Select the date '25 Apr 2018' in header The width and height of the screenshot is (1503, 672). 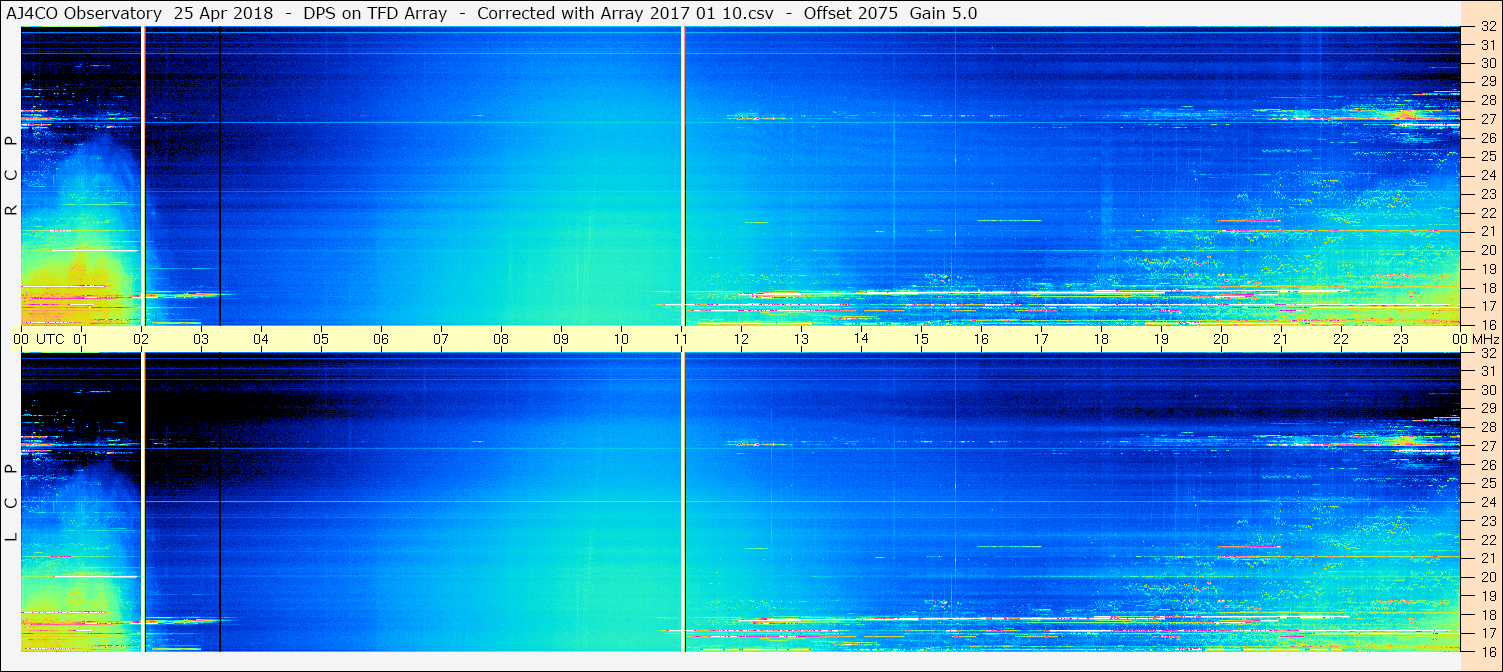223,13
